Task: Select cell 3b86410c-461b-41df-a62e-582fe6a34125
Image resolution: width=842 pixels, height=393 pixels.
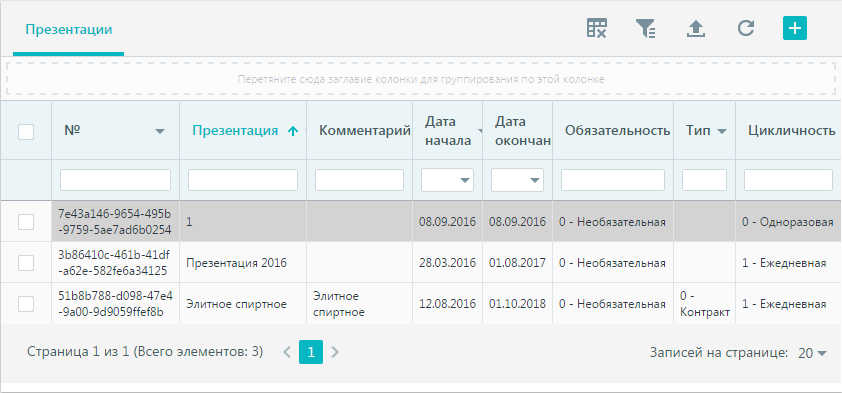Action: pyautogui.click(x=115, y=263)
